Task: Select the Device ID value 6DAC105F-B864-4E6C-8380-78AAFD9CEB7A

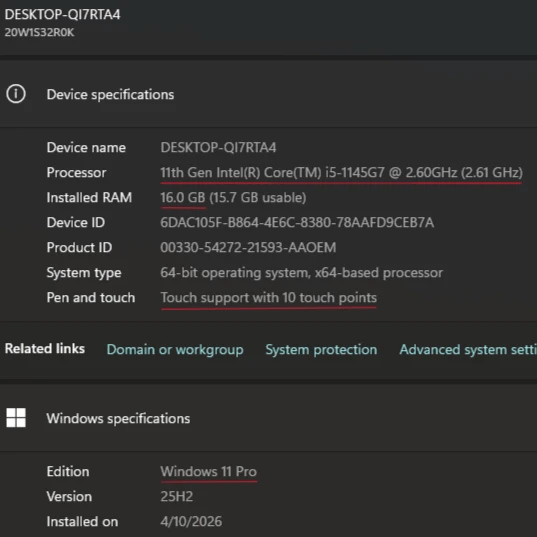Action: [x=297, y=222]
